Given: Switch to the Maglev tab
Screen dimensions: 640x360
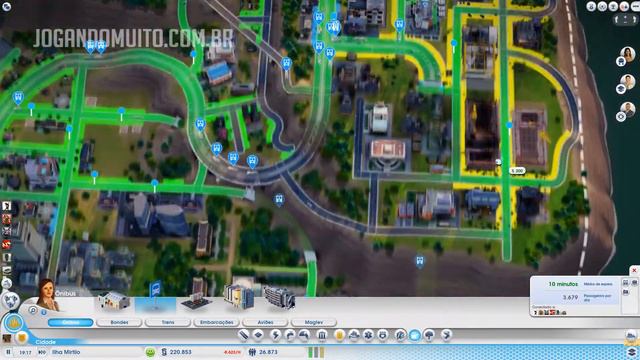Looking at the screenshot, I should pos(313,322).
